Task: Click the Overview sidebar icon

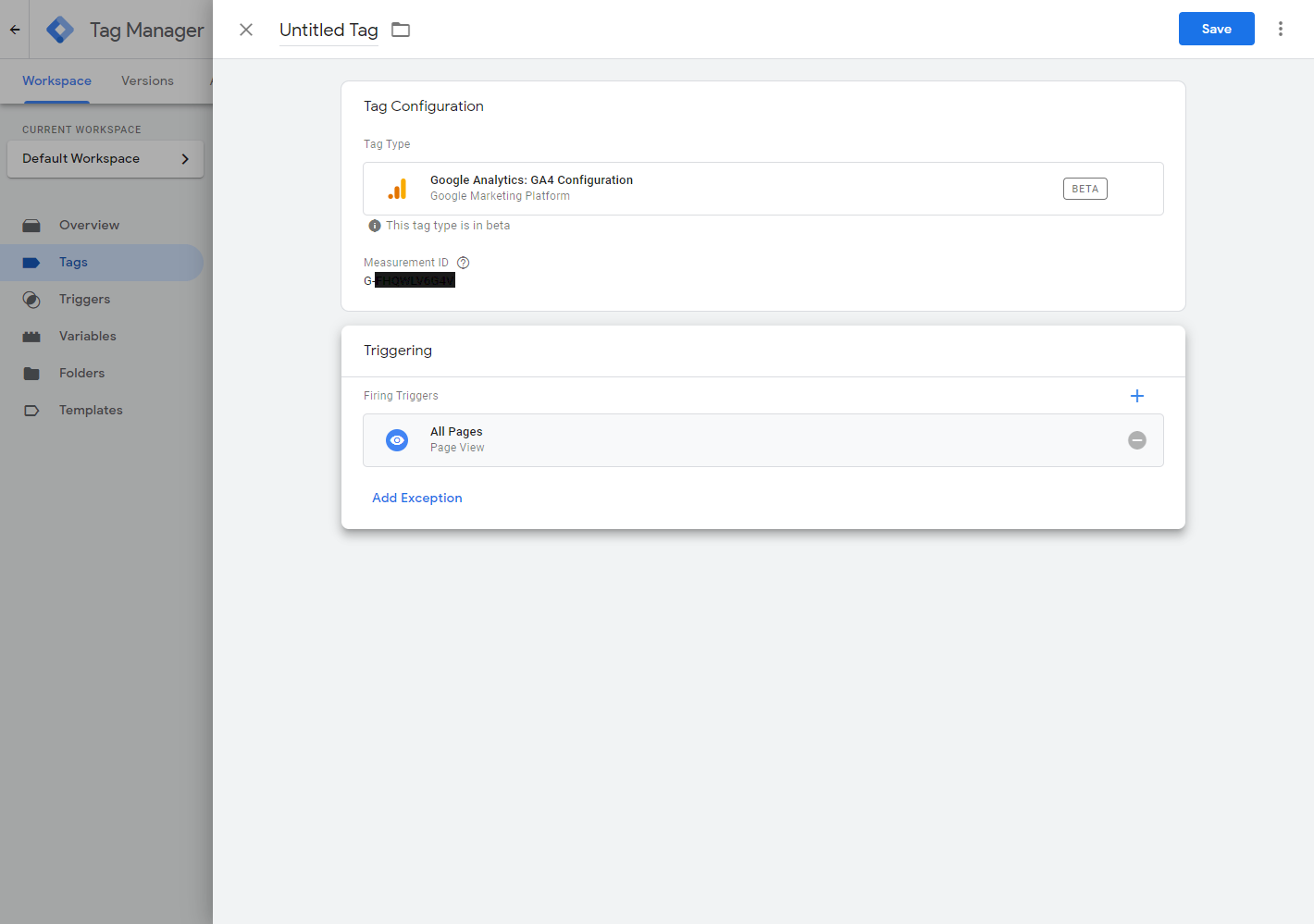Action: (31, 226)
